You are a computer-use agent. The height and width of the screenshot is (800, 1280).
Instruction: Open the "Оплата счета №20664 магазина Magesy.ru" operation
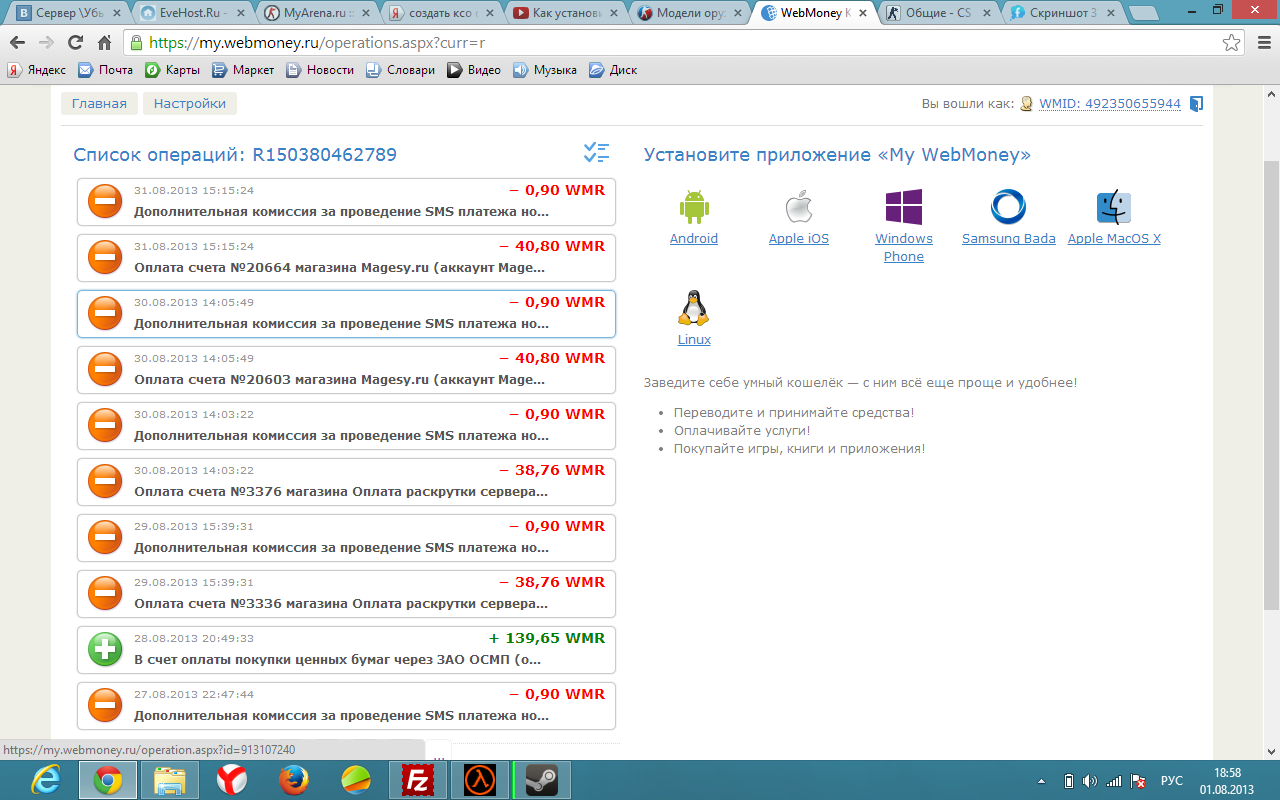click(346, 258)
